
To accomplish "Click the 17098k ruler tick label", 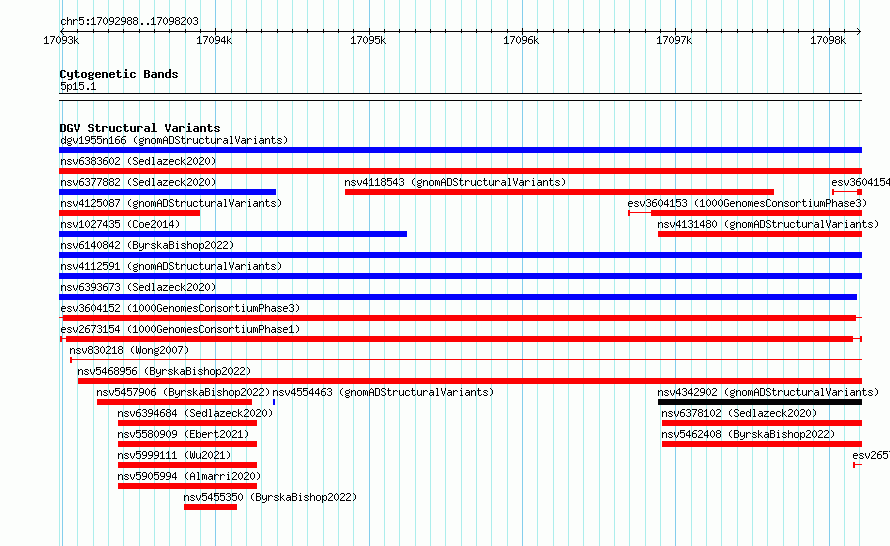I will click(x=828, y=40).
